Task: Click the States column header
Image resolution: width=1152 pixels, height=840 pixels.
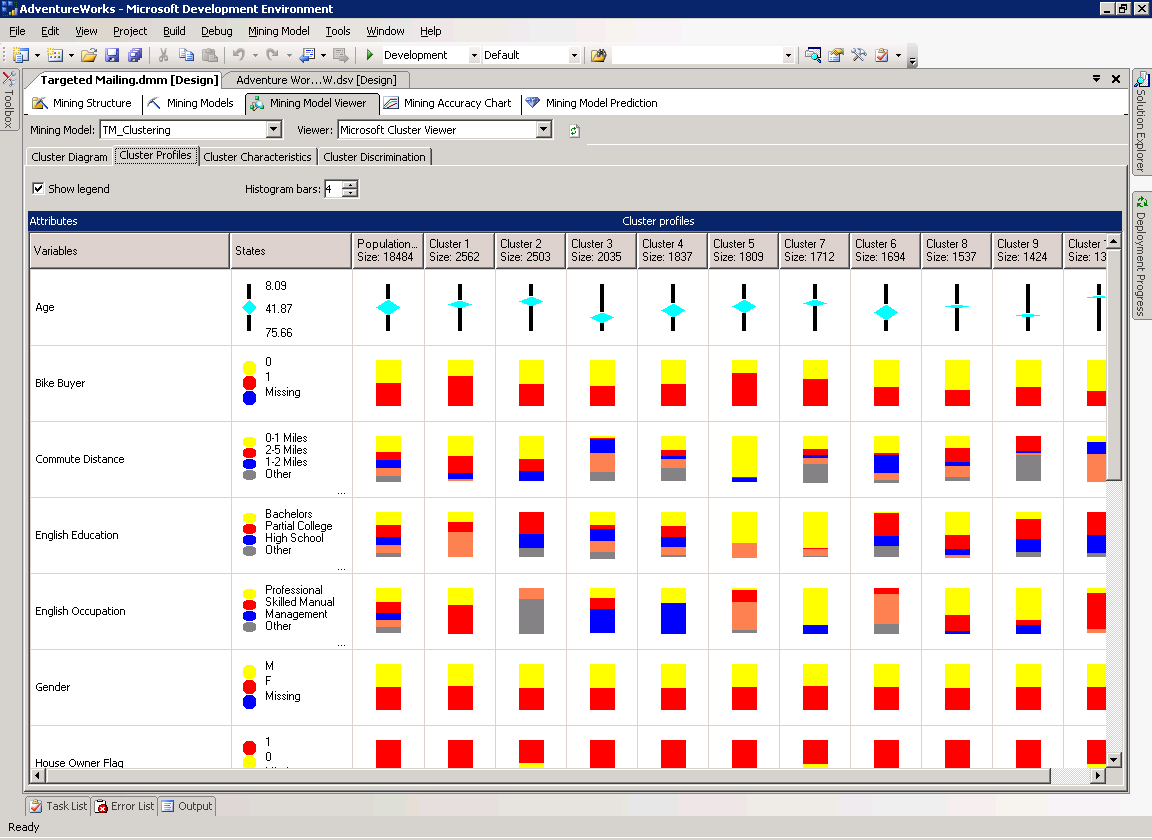Action: point(292,251)
